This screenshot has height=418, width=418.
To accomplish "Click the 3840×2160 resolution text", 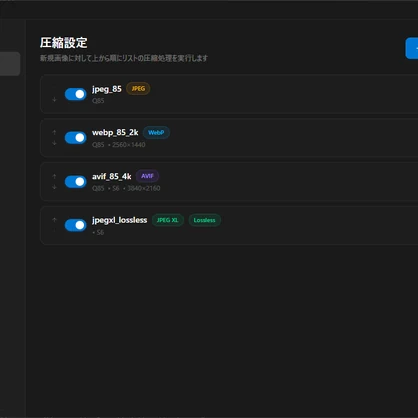I will click(144, 188).
